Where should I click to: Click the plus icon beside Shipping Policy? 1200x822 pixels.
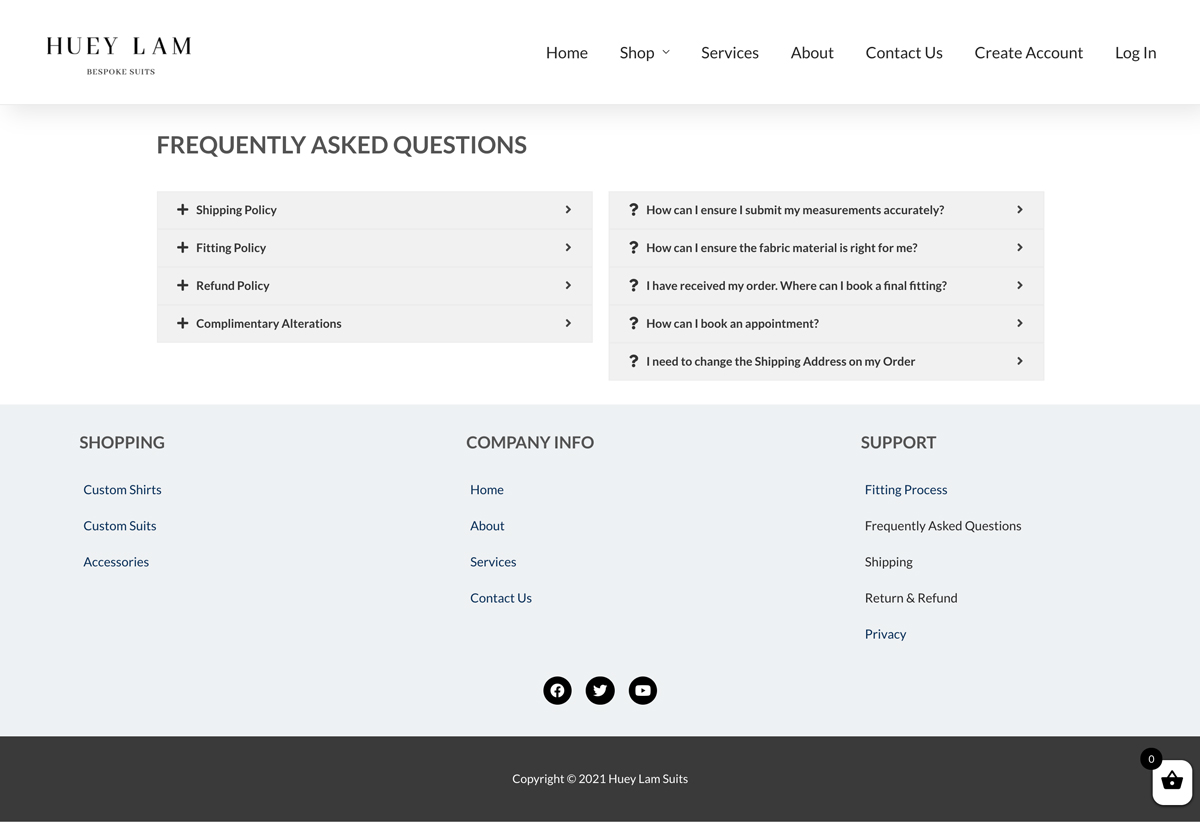(182, 210)
